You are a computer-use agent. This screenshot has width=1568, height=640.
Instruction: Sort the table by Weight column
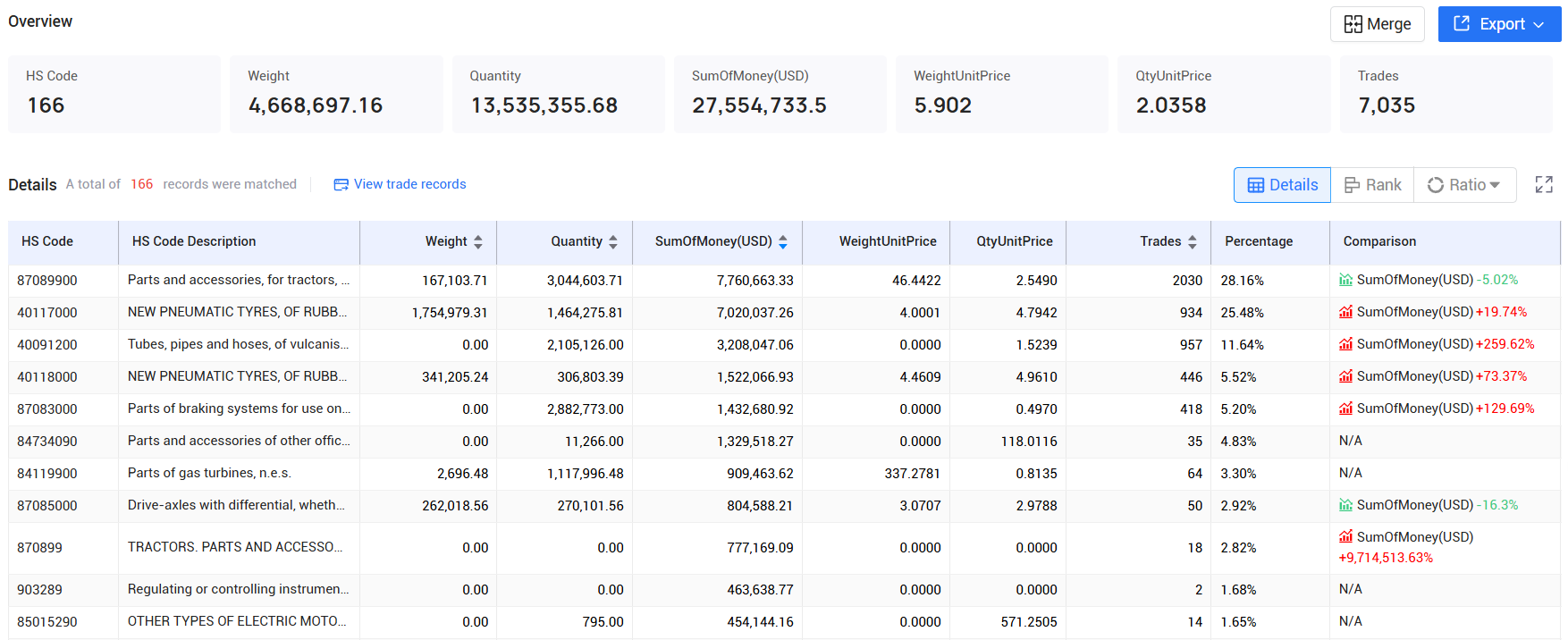478,242
